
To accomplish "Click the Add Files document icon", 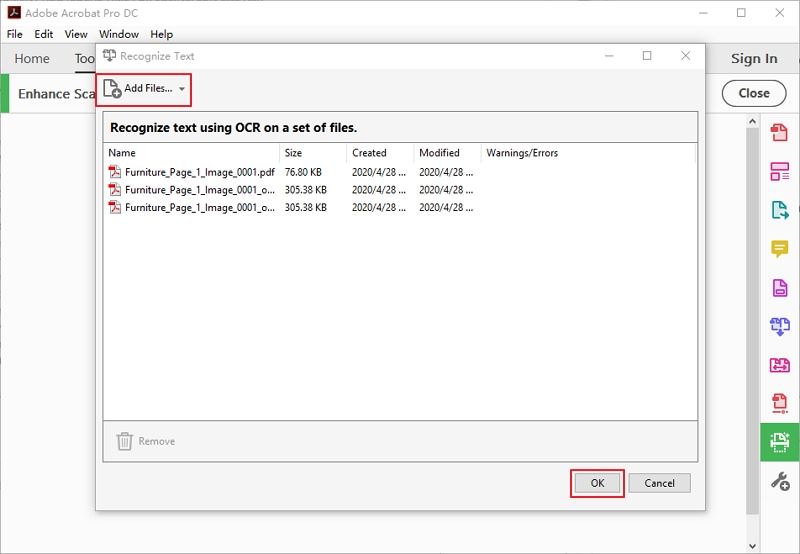I will [x=112, y=89].
